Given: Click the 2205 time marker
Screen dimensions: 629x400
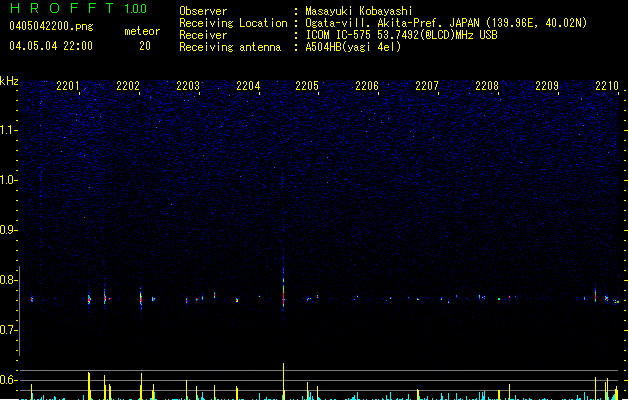Looking at the screenshot, I should pos(307,85).
